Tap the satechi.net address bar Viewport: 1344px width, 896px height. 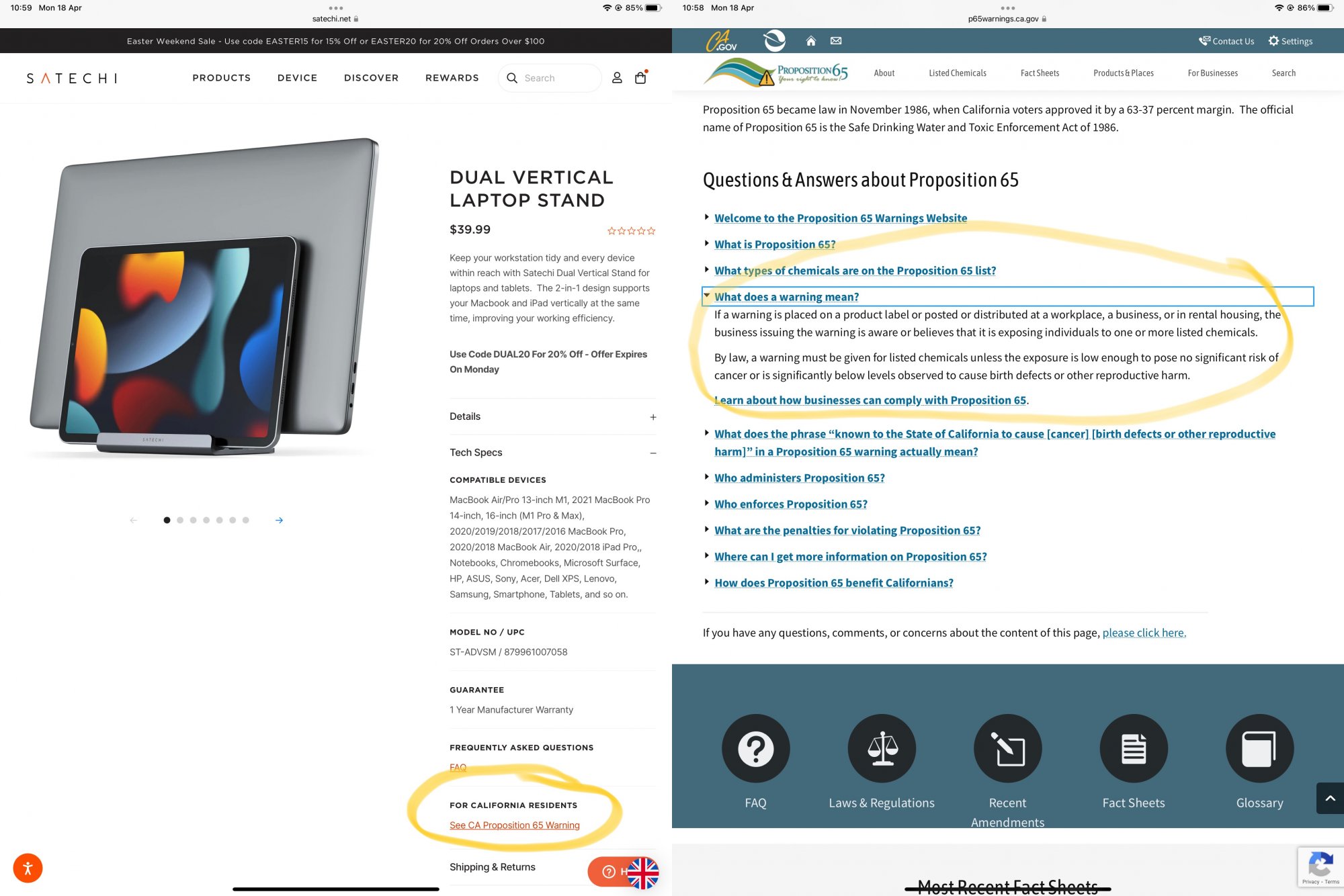[335, 19]
